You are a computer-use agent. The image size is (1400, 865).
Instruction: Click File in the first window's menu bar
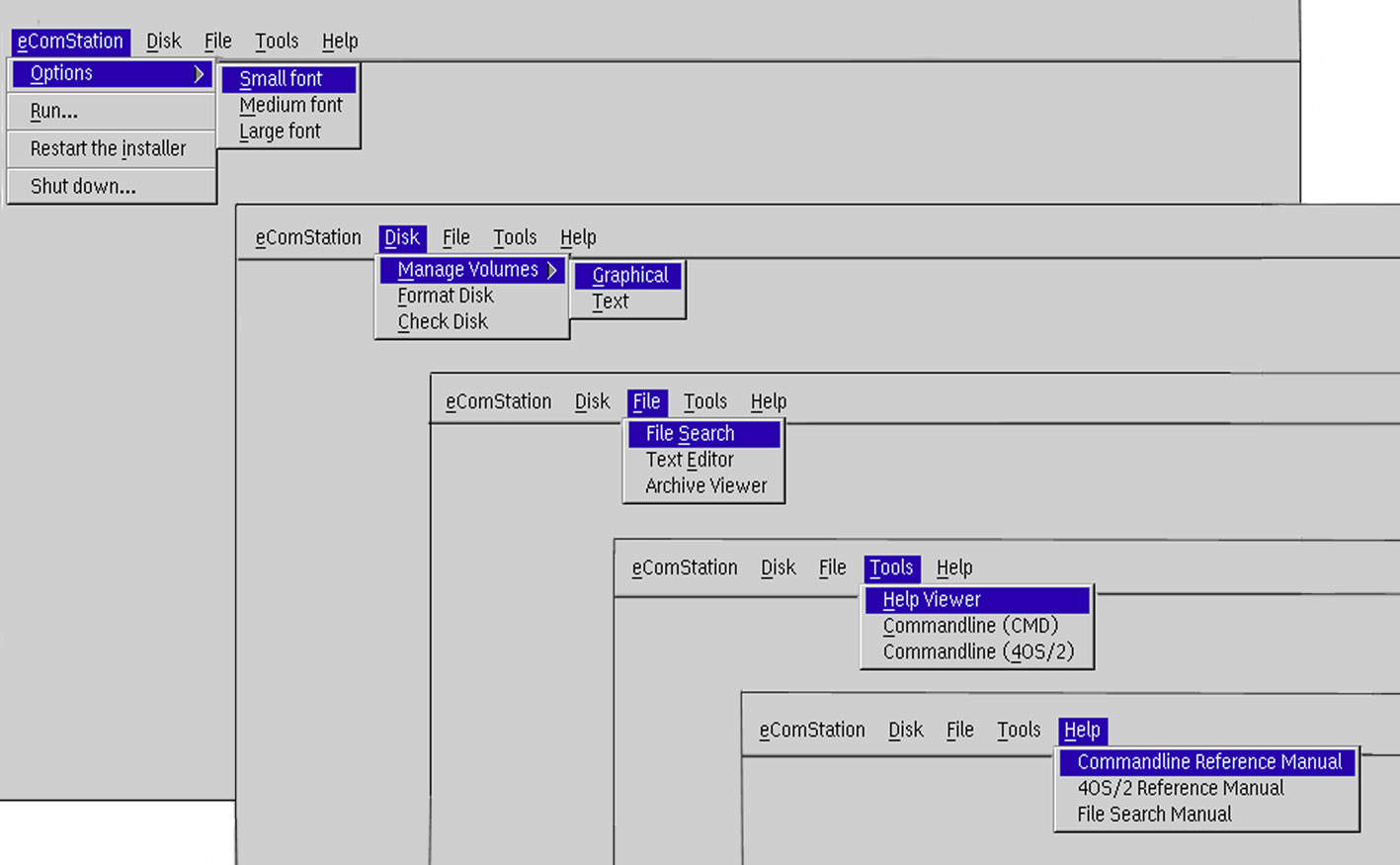[x=217, y=42]
